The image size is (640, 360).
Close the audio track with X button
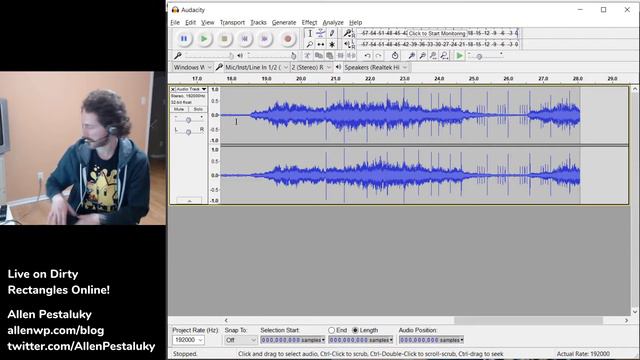point(173,89)
